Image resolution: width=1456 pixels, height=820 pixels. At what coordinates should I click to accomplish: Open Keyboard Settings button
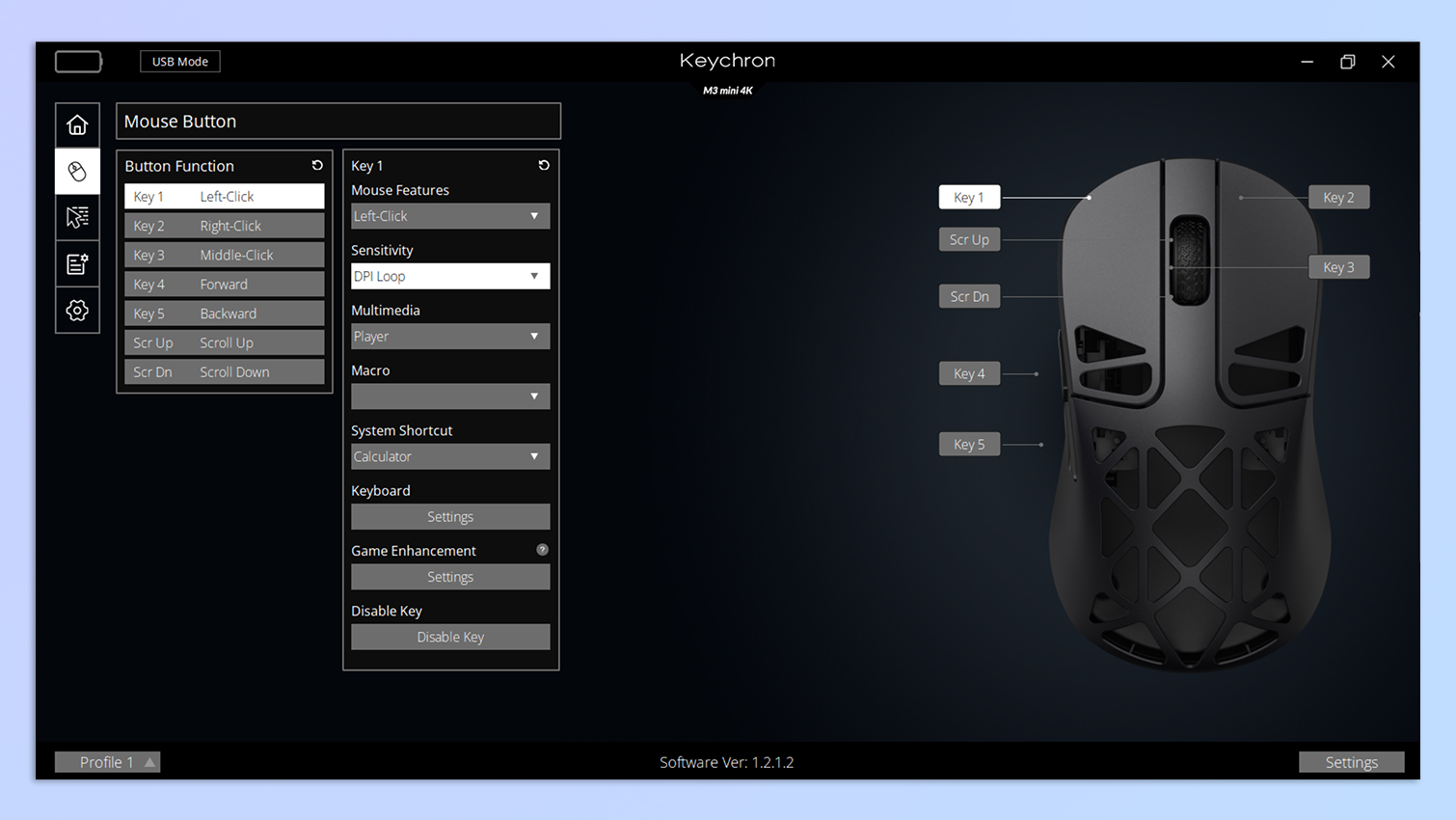click(449, 517)
